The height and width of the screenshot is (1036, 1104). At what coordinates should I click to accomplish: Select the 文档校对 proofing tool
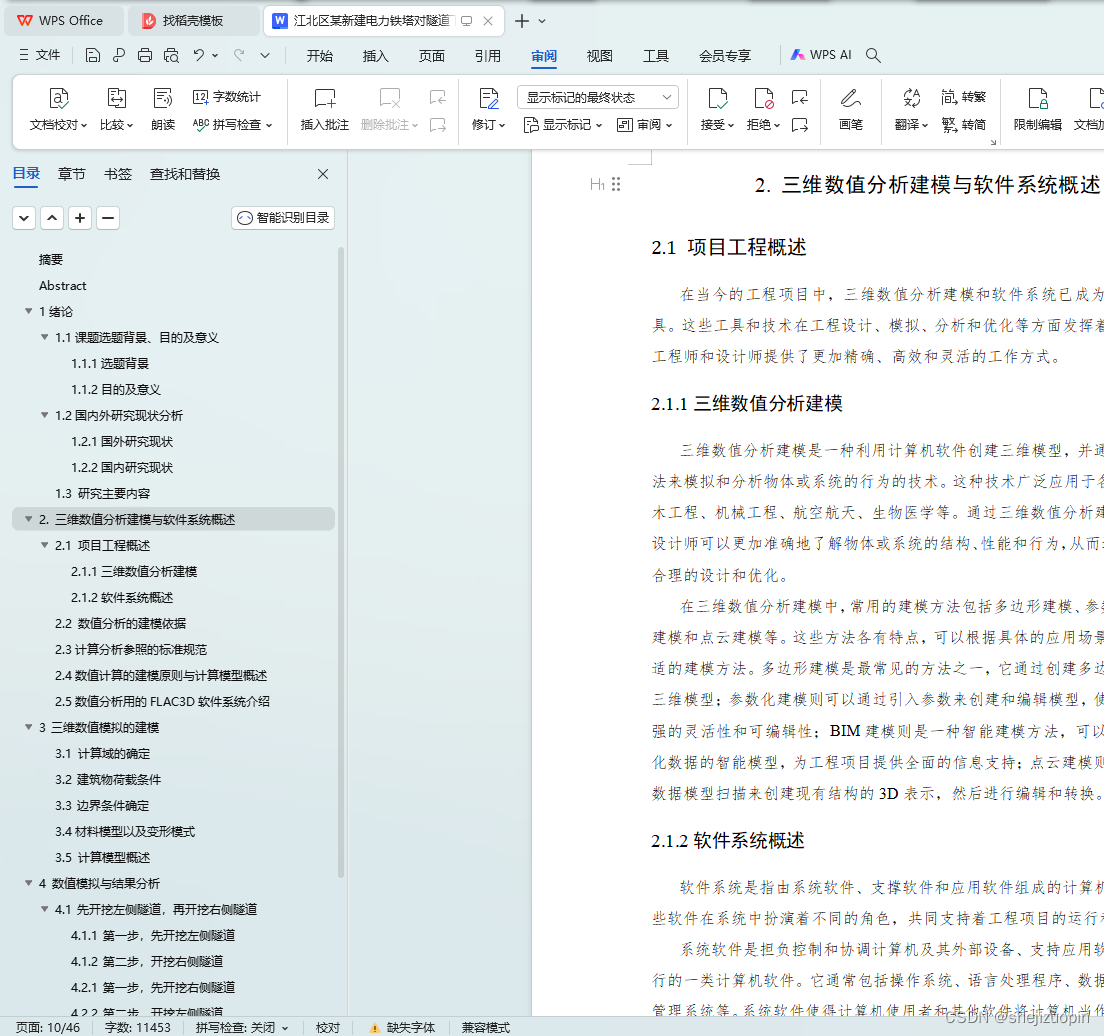pos(59,109)
